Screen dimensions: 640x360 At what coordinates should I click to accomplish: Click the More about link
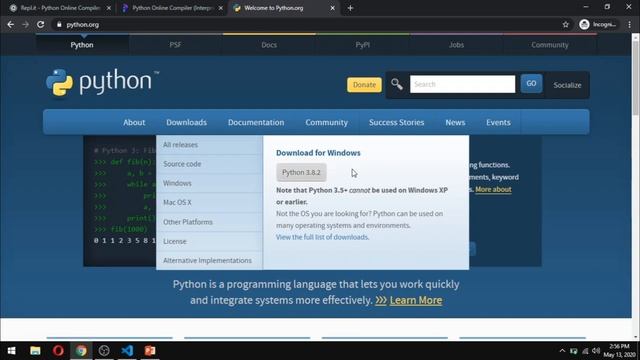tap(493, 189)
